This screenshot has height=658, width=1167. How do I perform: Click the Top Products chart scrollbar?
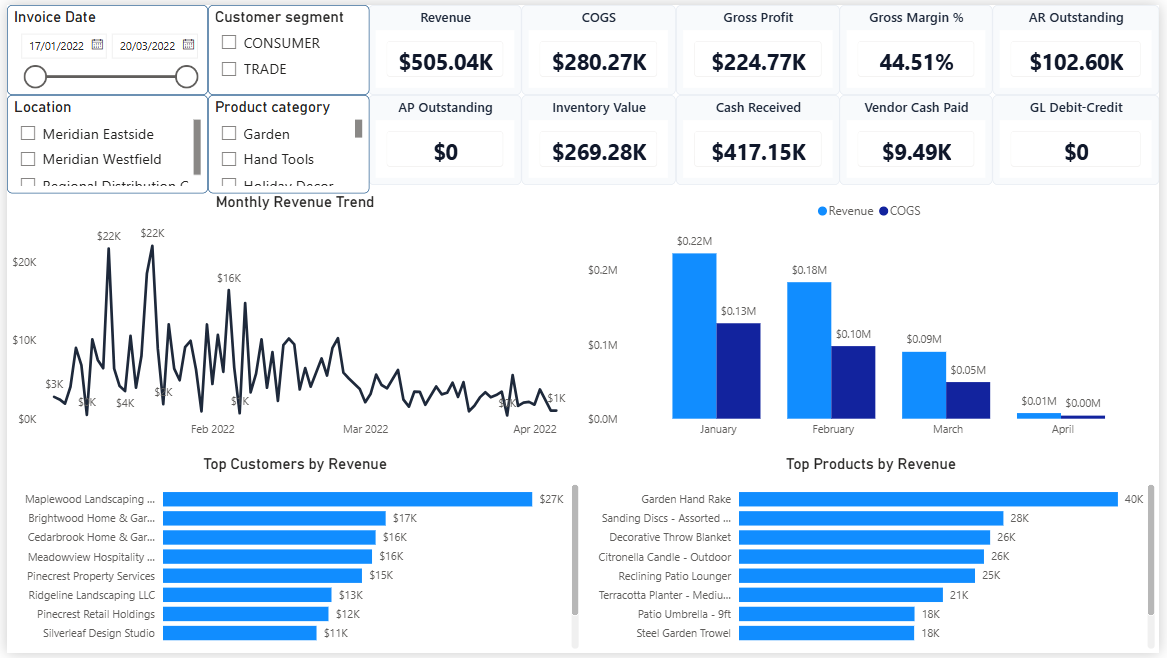tap(1151, 549)
